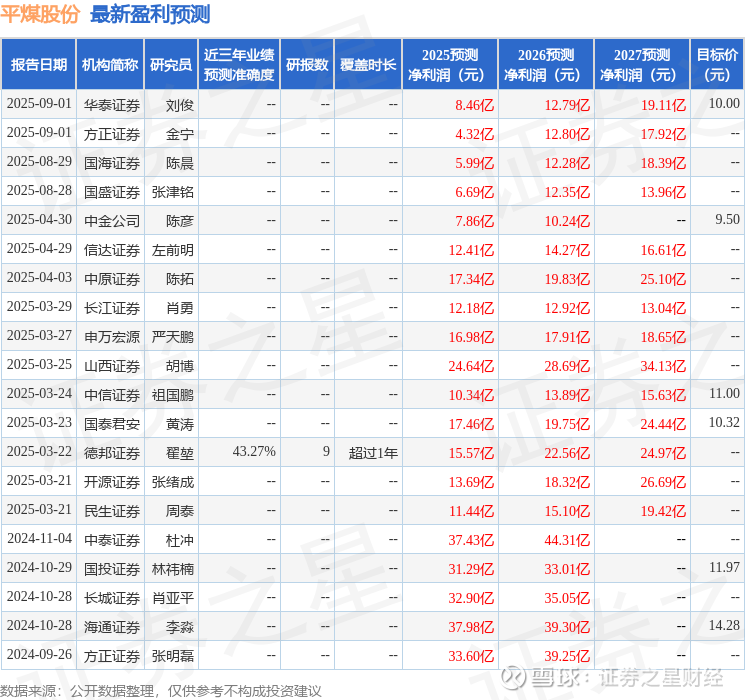Viewport: 745px width, 700px height.
Task: Click target price 10.00
Action: (724, 103)
